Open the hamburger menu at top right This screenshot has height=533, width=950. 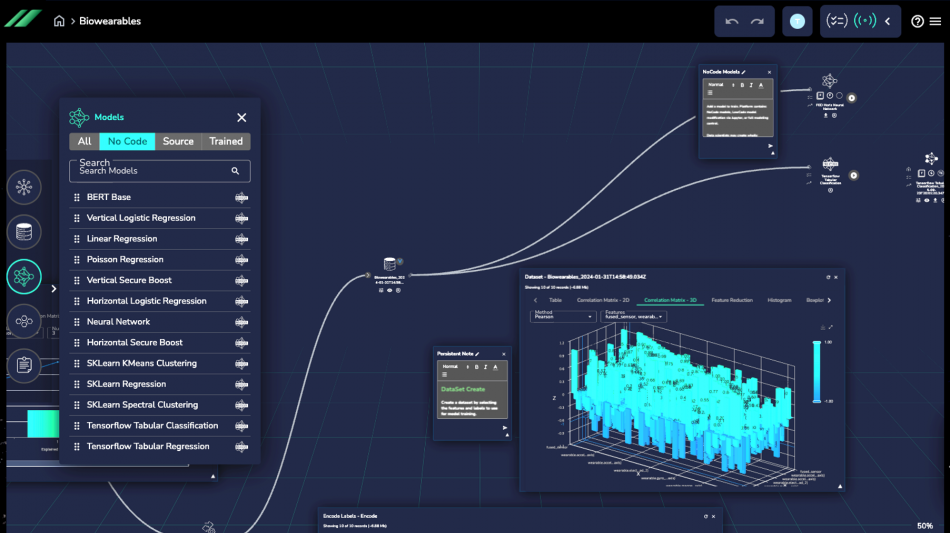click(935, 21)
